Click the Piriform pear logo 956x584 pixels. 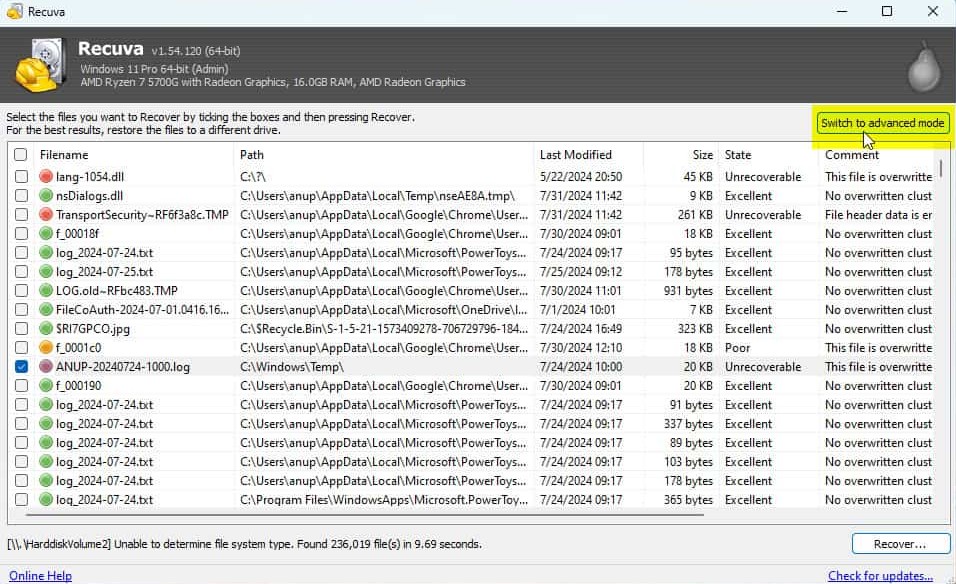[924, 67]
